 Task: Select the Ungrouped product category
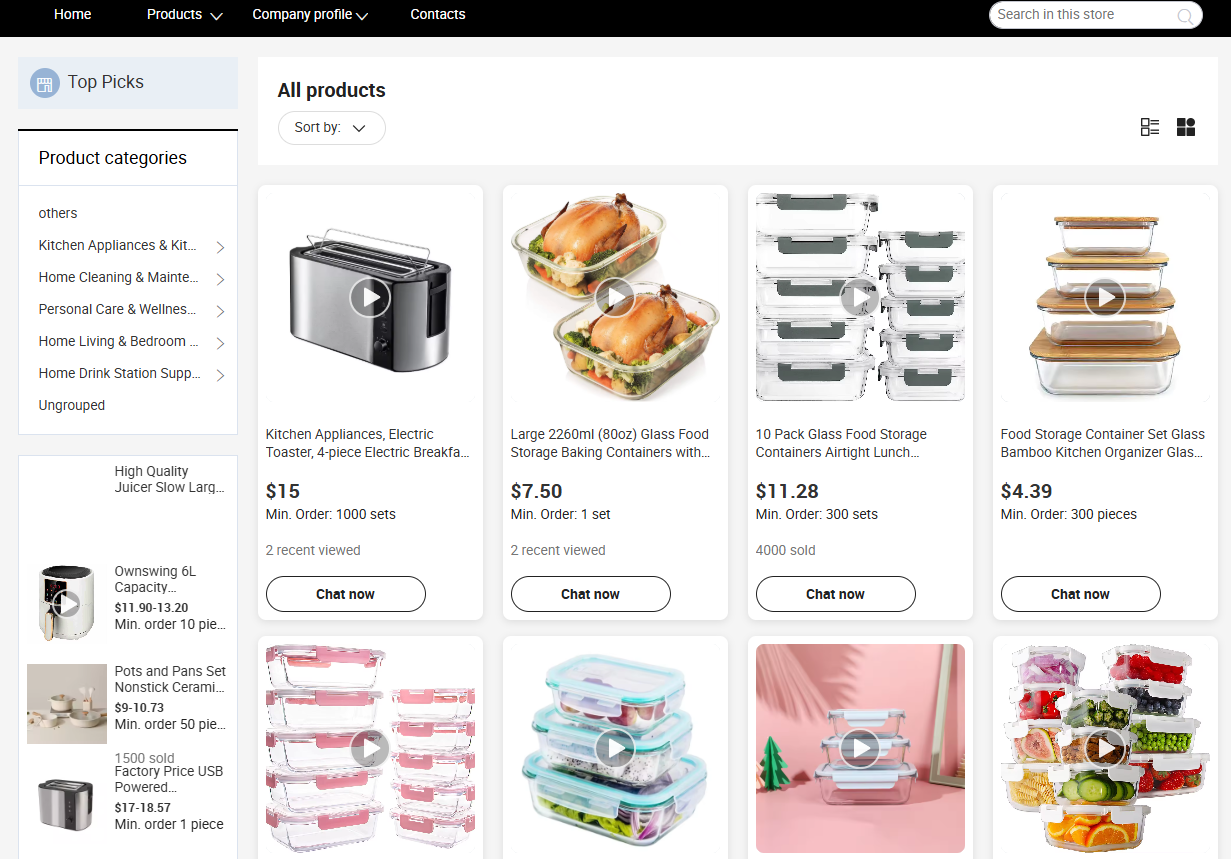tap(72, 405)
